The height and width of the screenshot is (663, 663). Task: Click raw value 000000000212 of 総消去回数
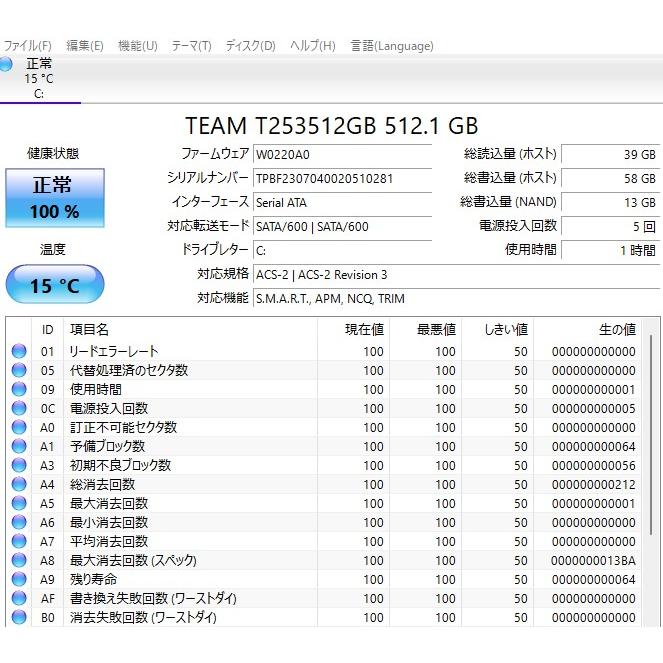click(x=593, y=485)
